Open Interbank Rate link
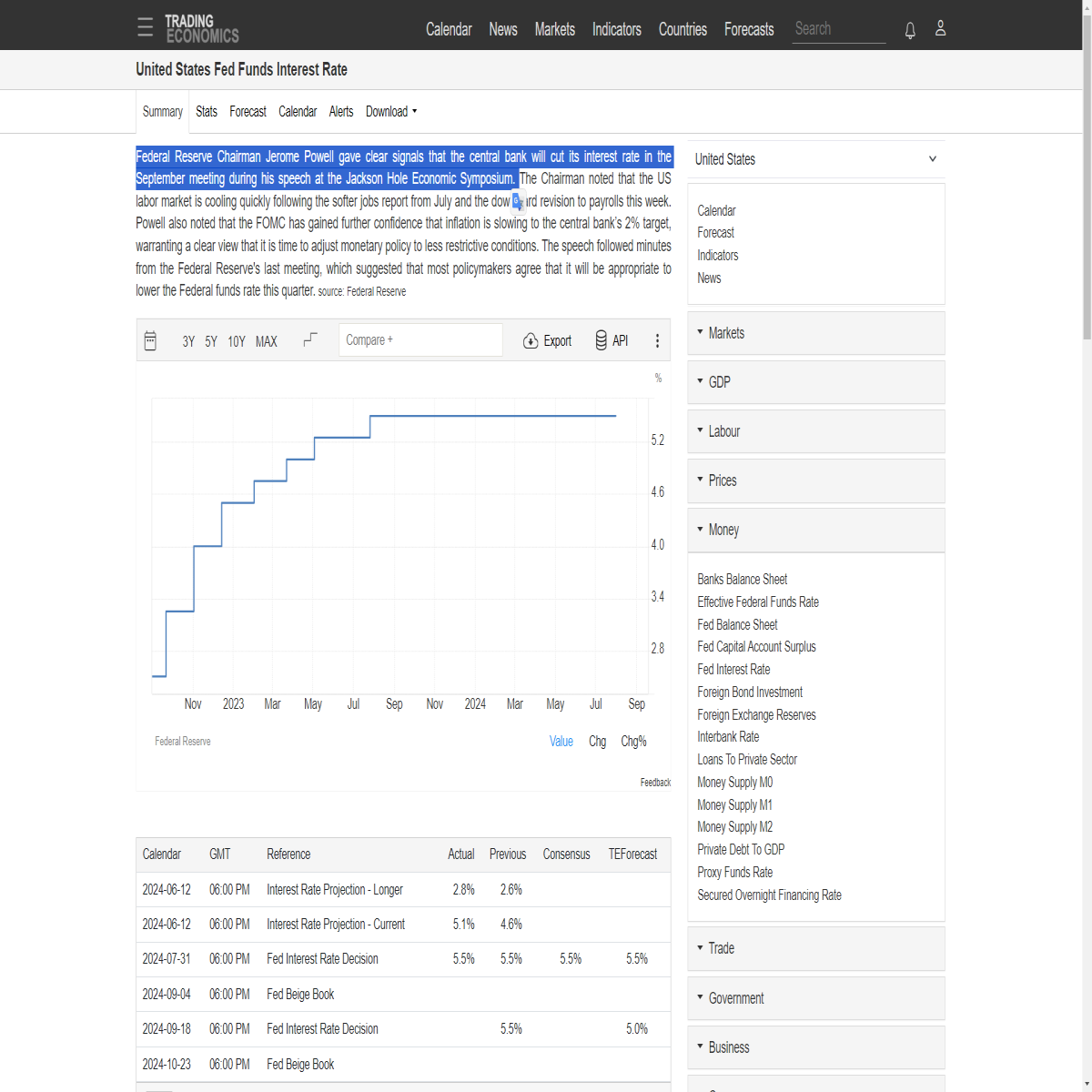Image resolution: width=1092 pixels, height=1092 pixels. [728, 736]
